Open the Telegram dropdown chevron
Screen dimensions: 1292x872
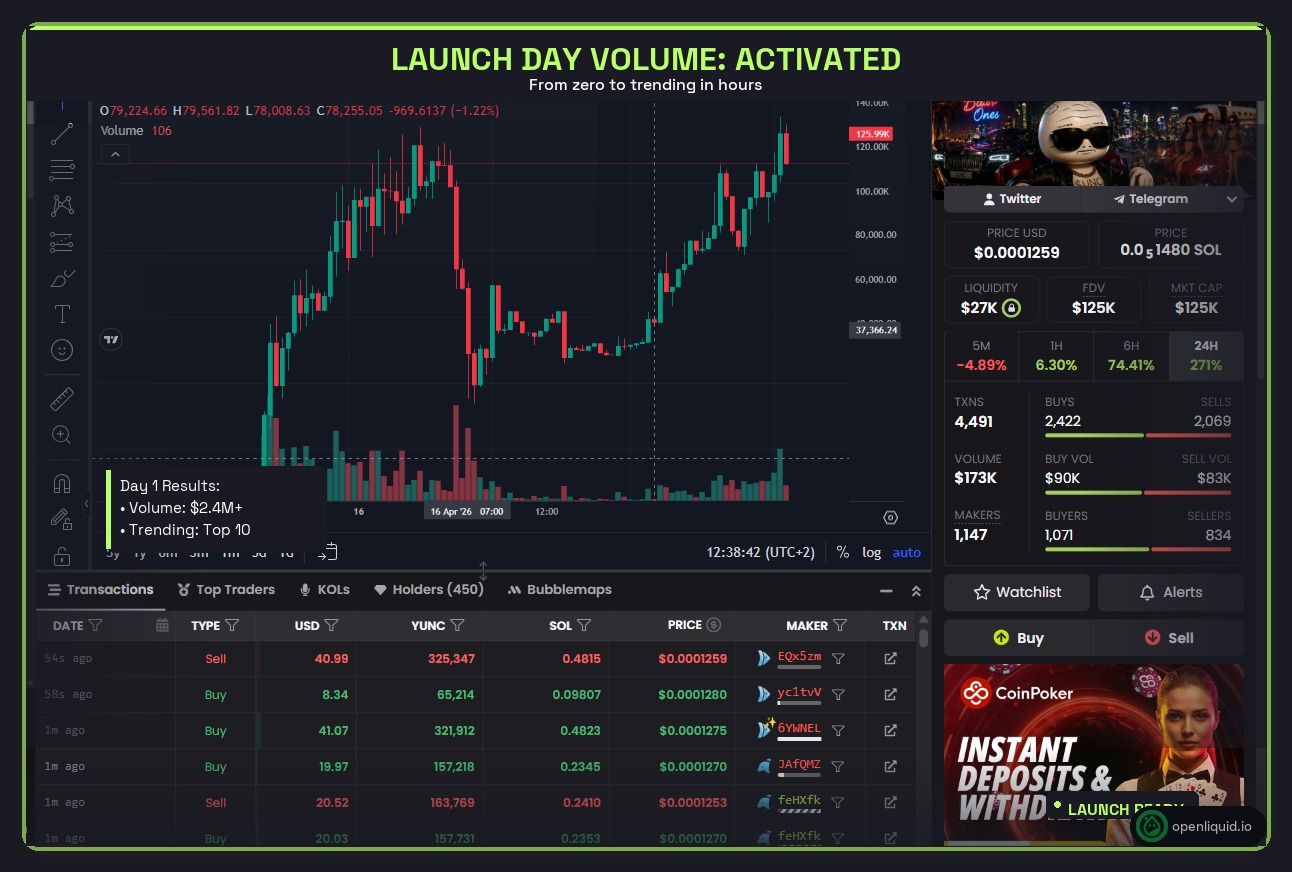tap(1231, 199)
